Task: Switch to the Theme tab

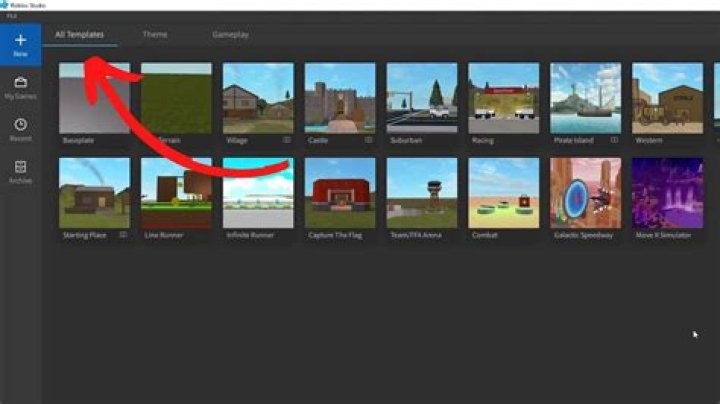Action: tap(155, 35)
